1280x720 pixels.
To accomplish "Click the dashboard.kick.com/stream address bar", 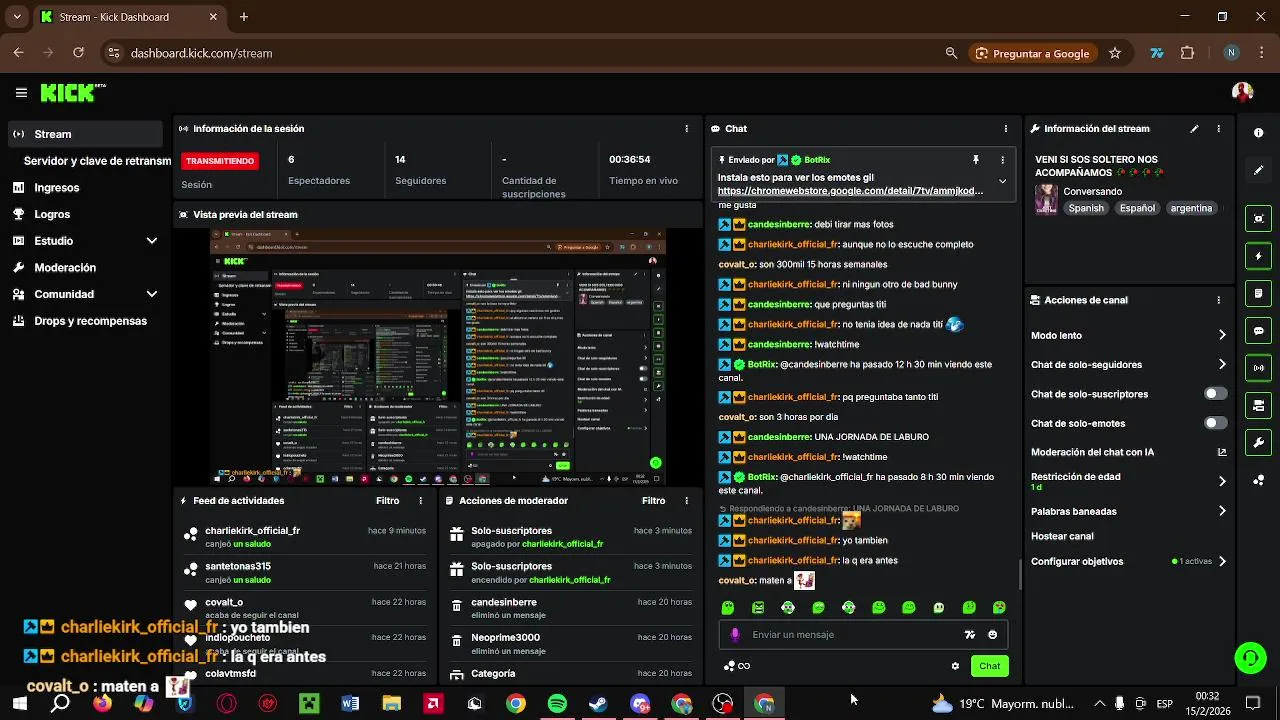I will click(201, 53).
